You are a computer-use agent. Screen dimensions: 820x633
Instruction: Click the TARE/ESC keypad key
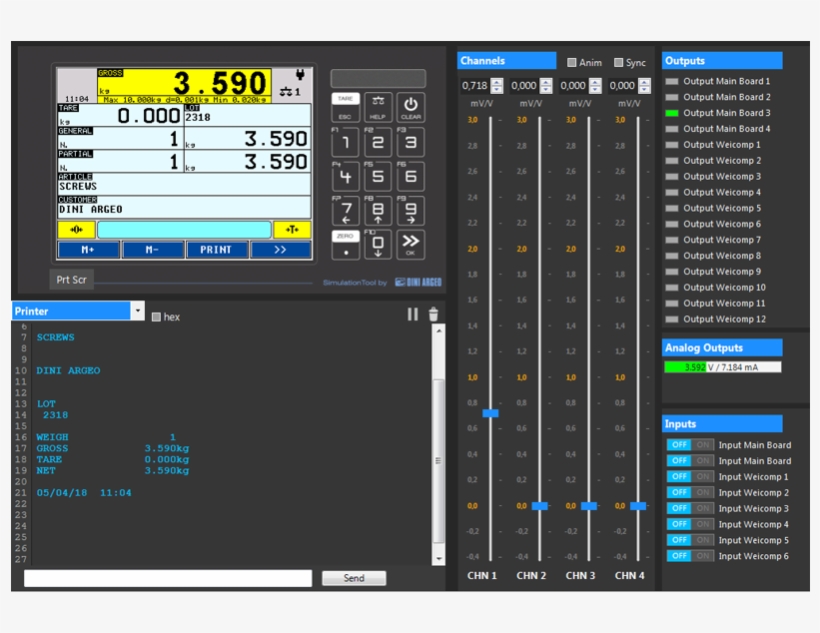pyautogui.click(x=345, y=107)
